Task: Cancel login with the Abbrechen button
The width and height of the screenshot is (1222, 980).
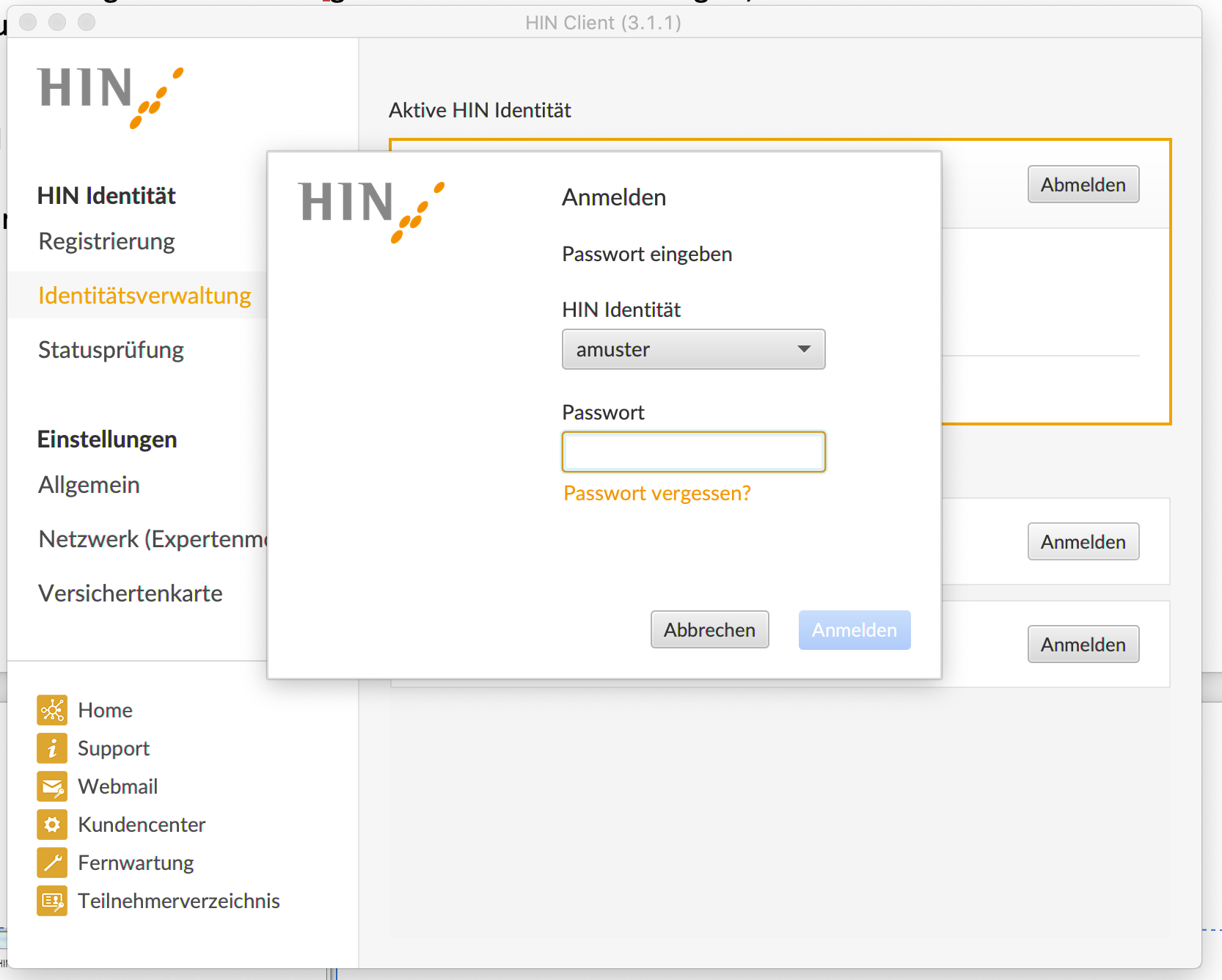Action: (709, 629)
